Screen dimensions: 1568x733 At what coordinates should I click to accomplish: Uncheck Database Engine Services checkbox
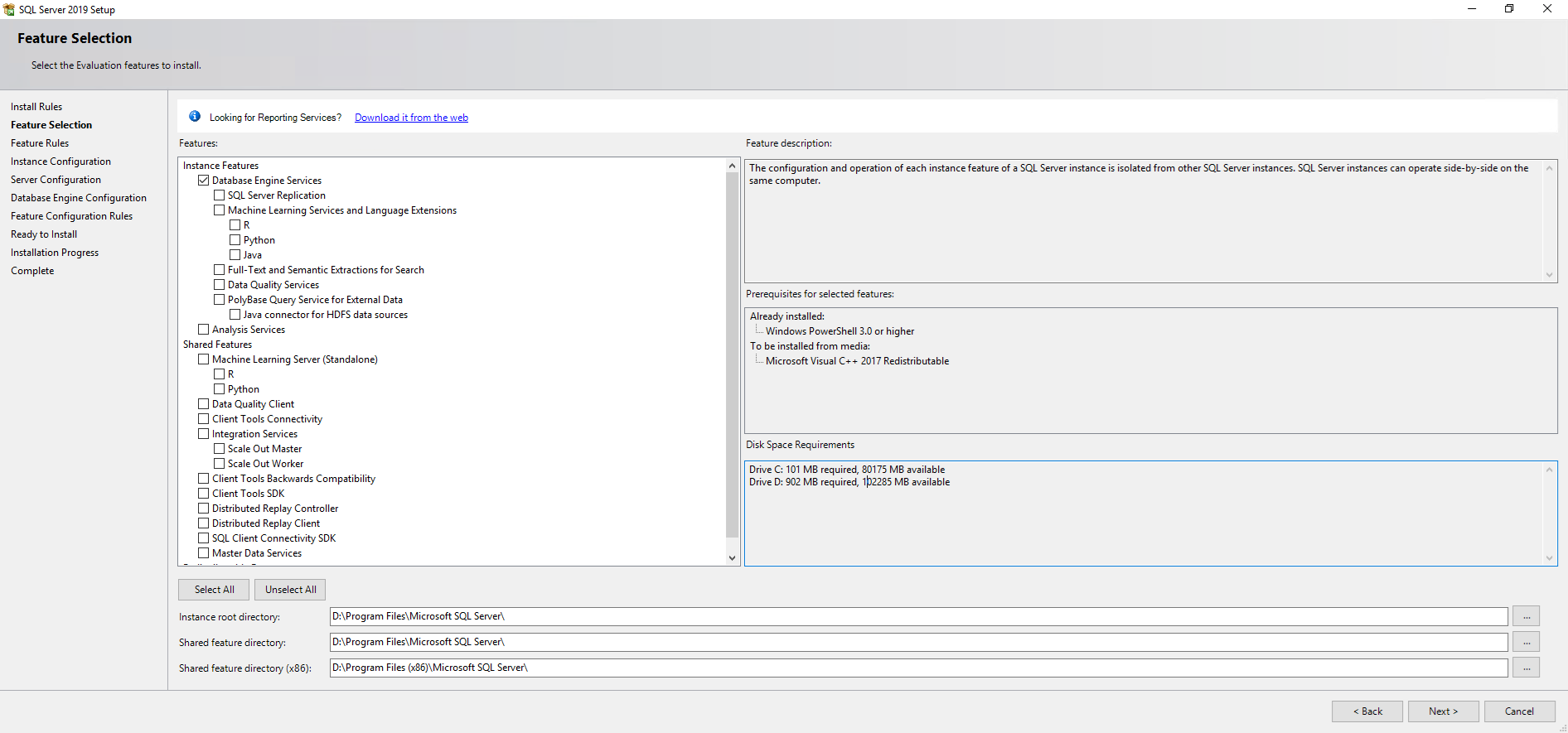pos(203,180)
